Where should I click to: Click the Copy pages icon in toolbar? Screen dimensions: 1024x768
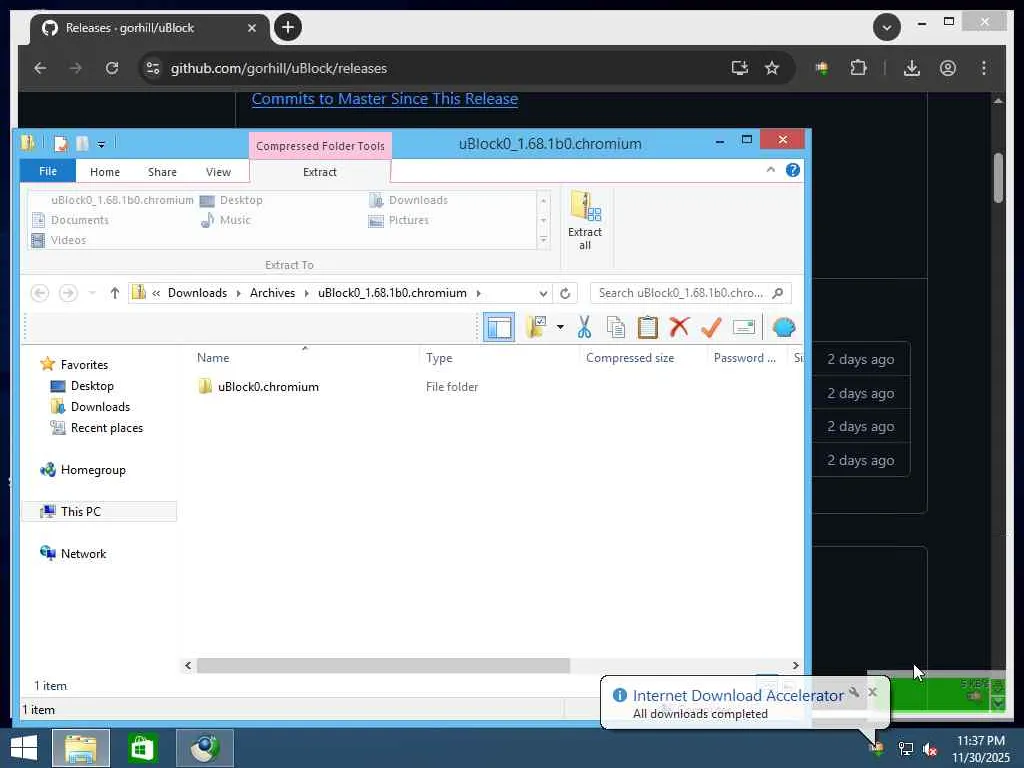point(616,327)
